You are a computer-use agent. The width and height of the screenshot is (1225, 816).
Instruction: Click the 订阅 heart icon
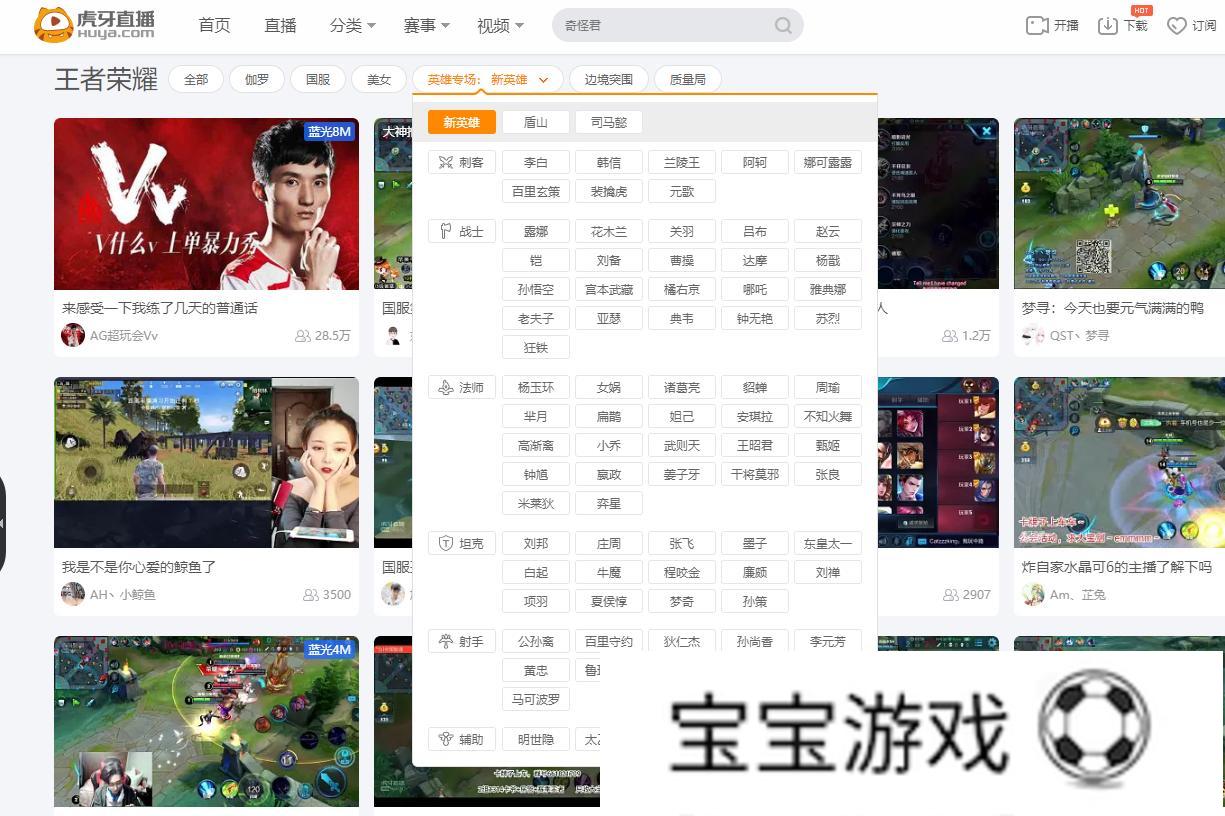[1177, 25]
